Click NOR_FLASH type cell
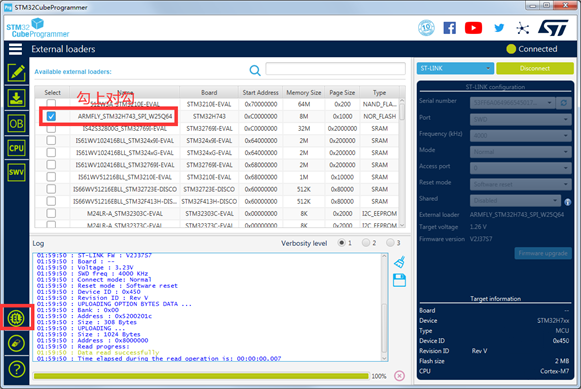581x389 pixels. [x=379, y=116]
